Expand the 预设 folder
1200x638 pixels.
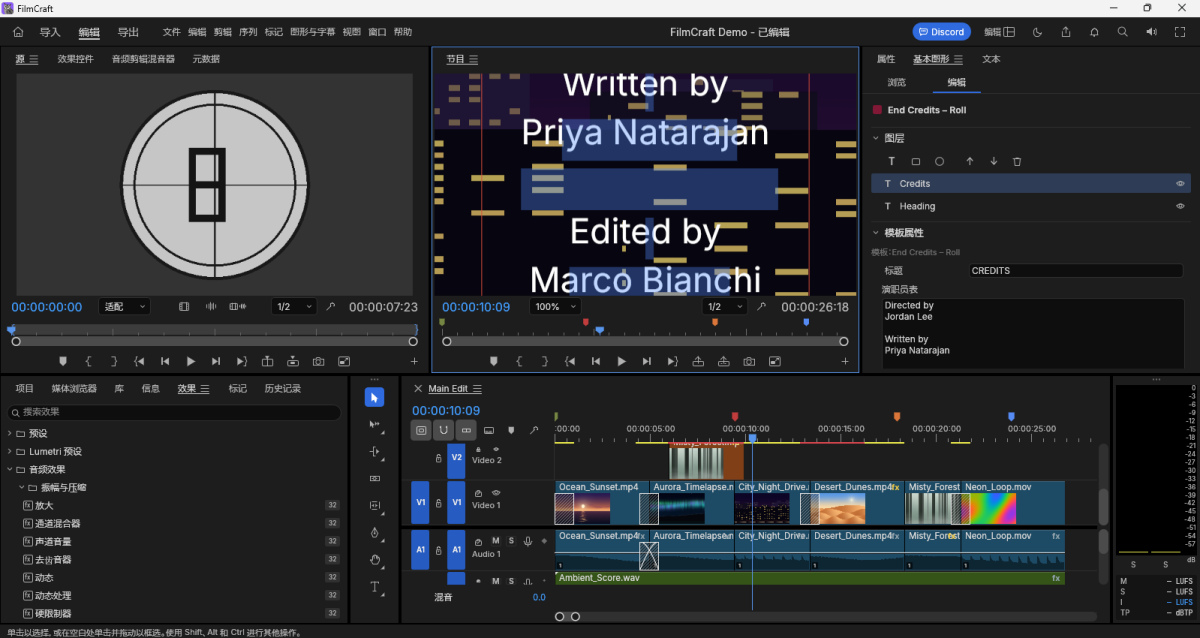(10, 434)
